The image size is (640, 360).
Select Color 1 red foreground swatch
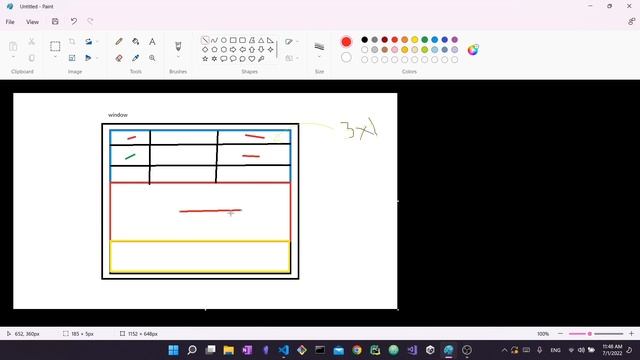coord(346,42)
